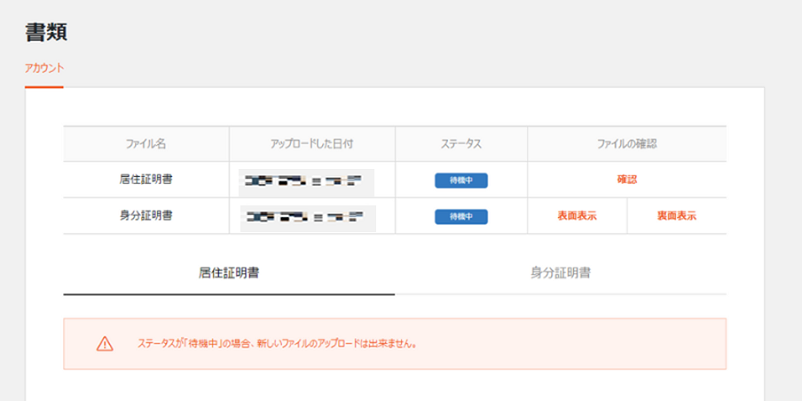
Task: Switch to the 居住証明書 upload tab
Action: pyautogui.click(x=229, y=274)
